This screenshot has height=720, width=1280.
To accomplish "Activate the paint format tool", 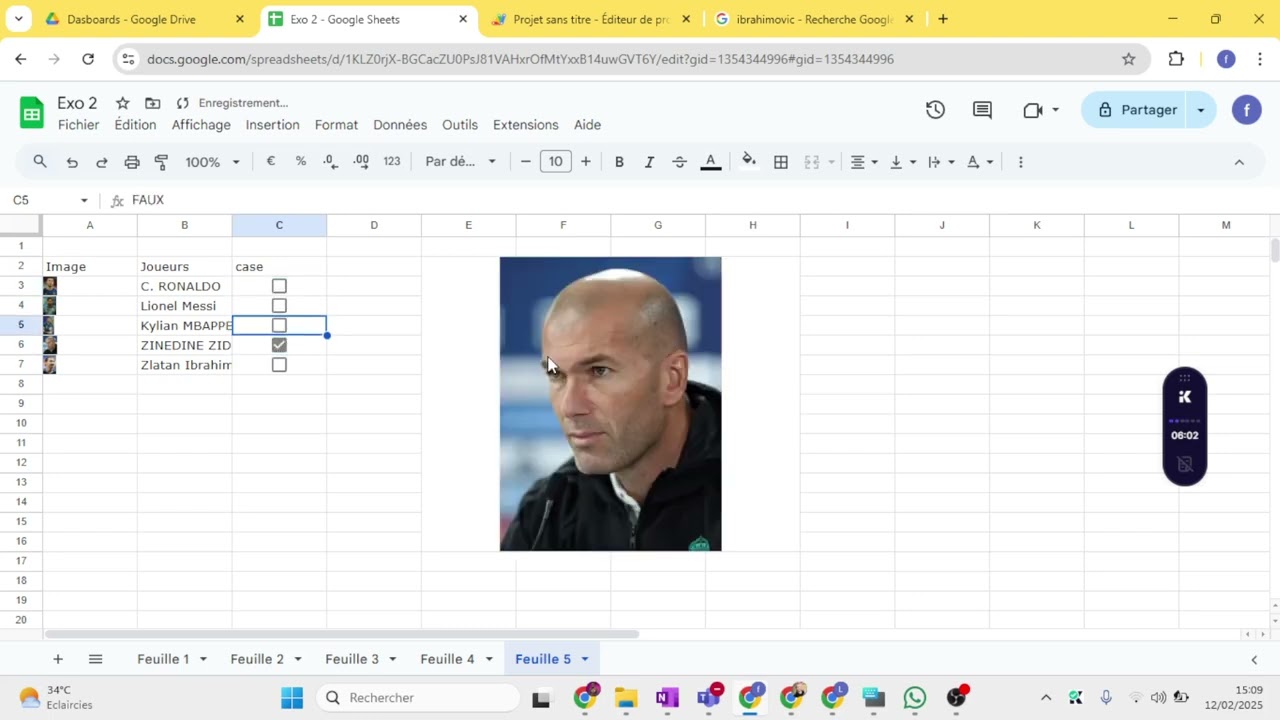I will (161, 162).
